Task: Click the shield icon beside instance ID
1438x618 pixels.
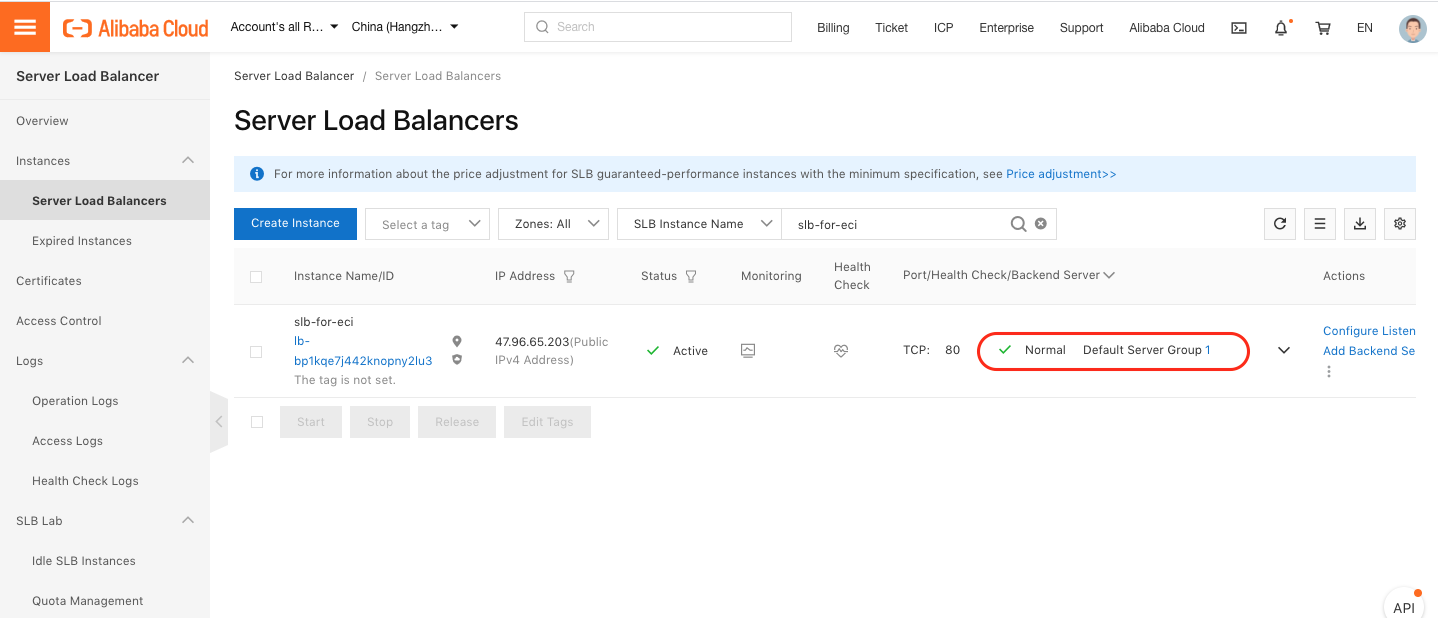Action: (457, 360)
